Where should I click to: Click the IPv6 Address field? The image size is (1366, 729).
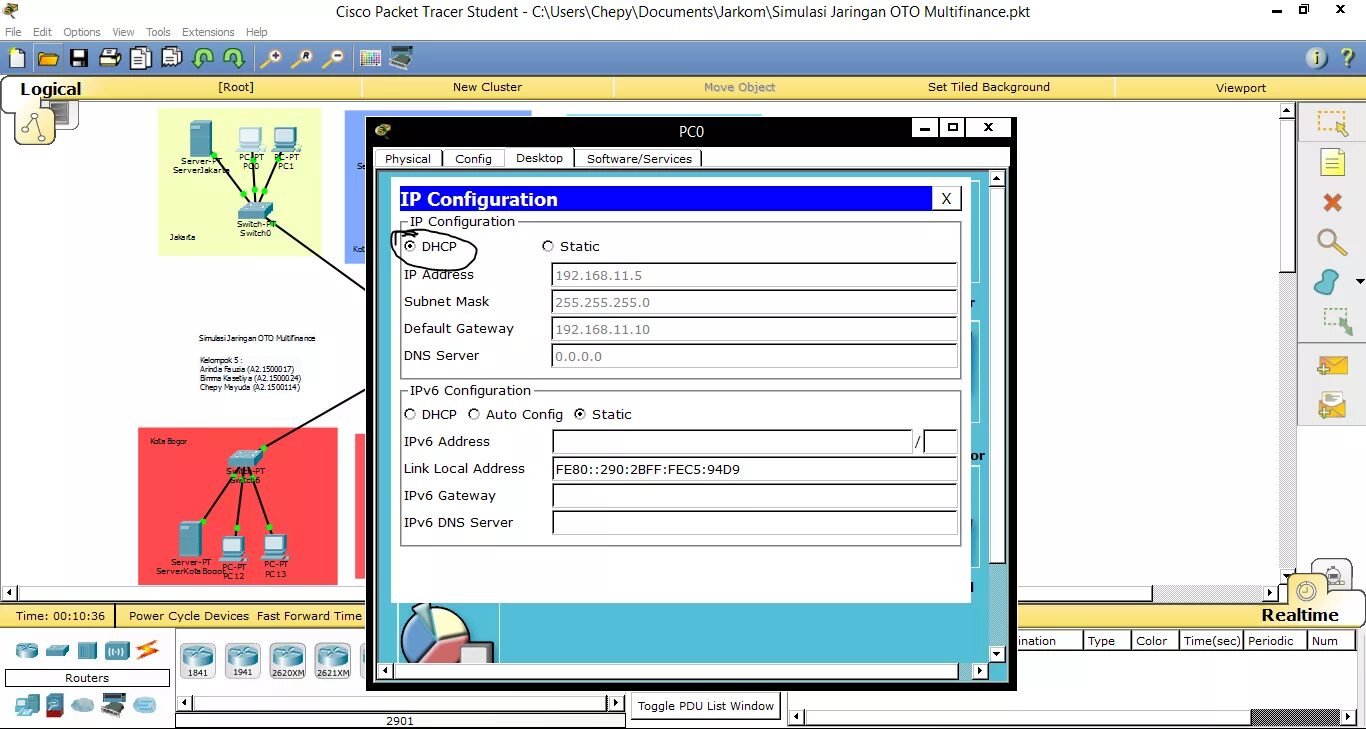tap(732, 442)
